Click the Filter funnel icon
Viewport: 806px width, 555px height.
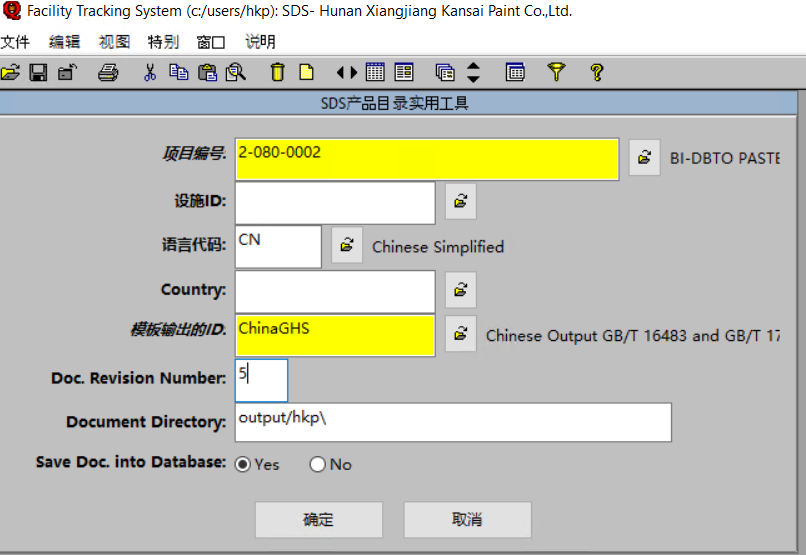point(556,72)
